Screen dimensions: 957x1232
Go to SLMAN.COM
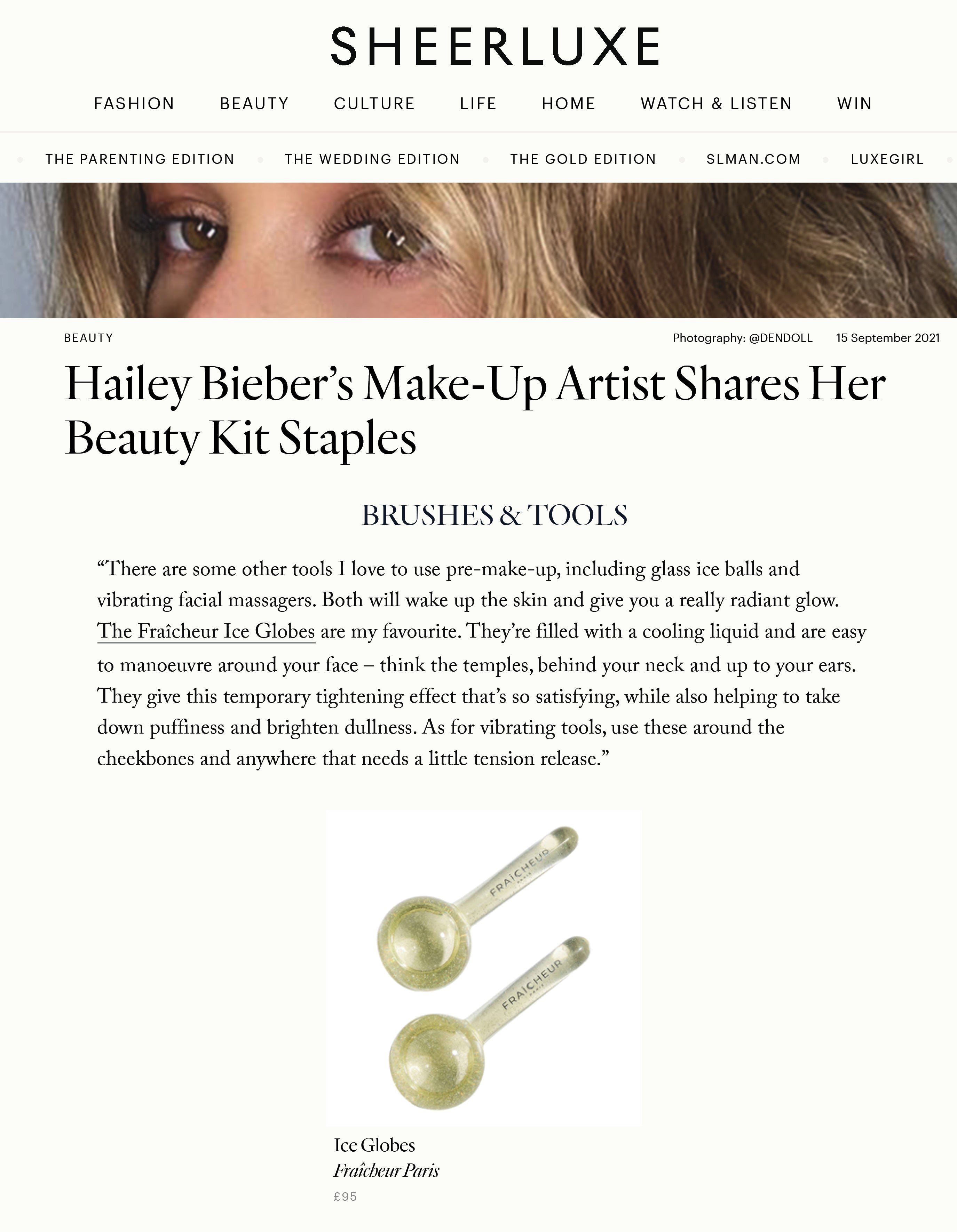pos(753,159)
